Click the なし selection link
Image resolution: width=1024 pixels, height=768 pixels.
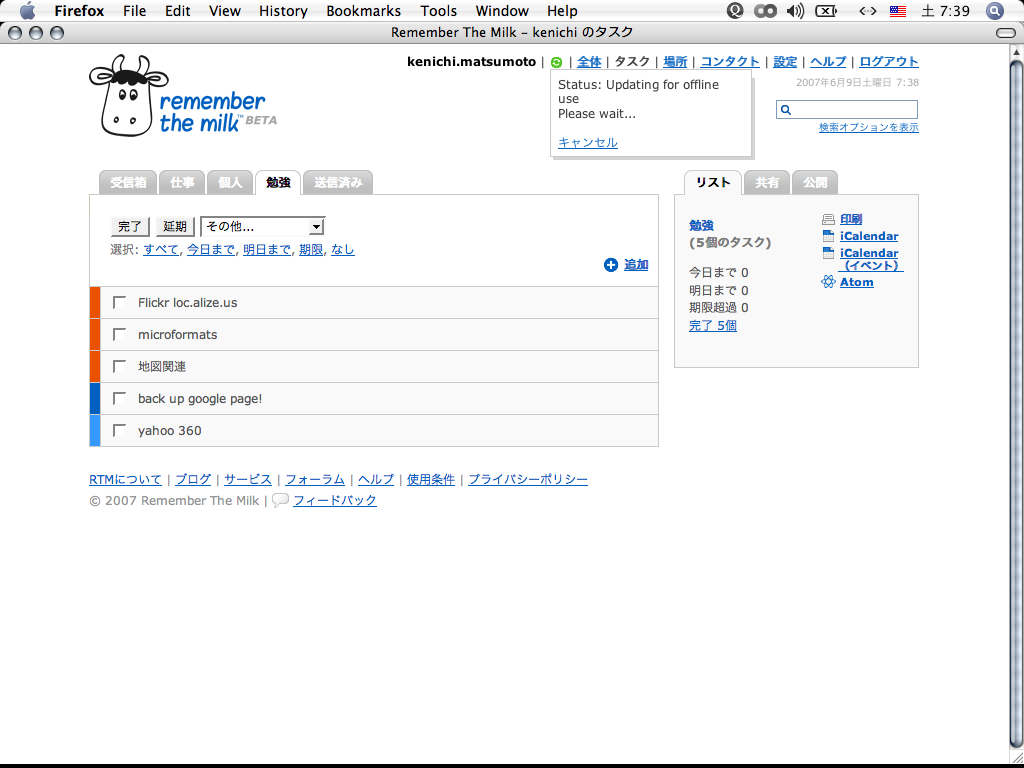click(x=343, y=249)
